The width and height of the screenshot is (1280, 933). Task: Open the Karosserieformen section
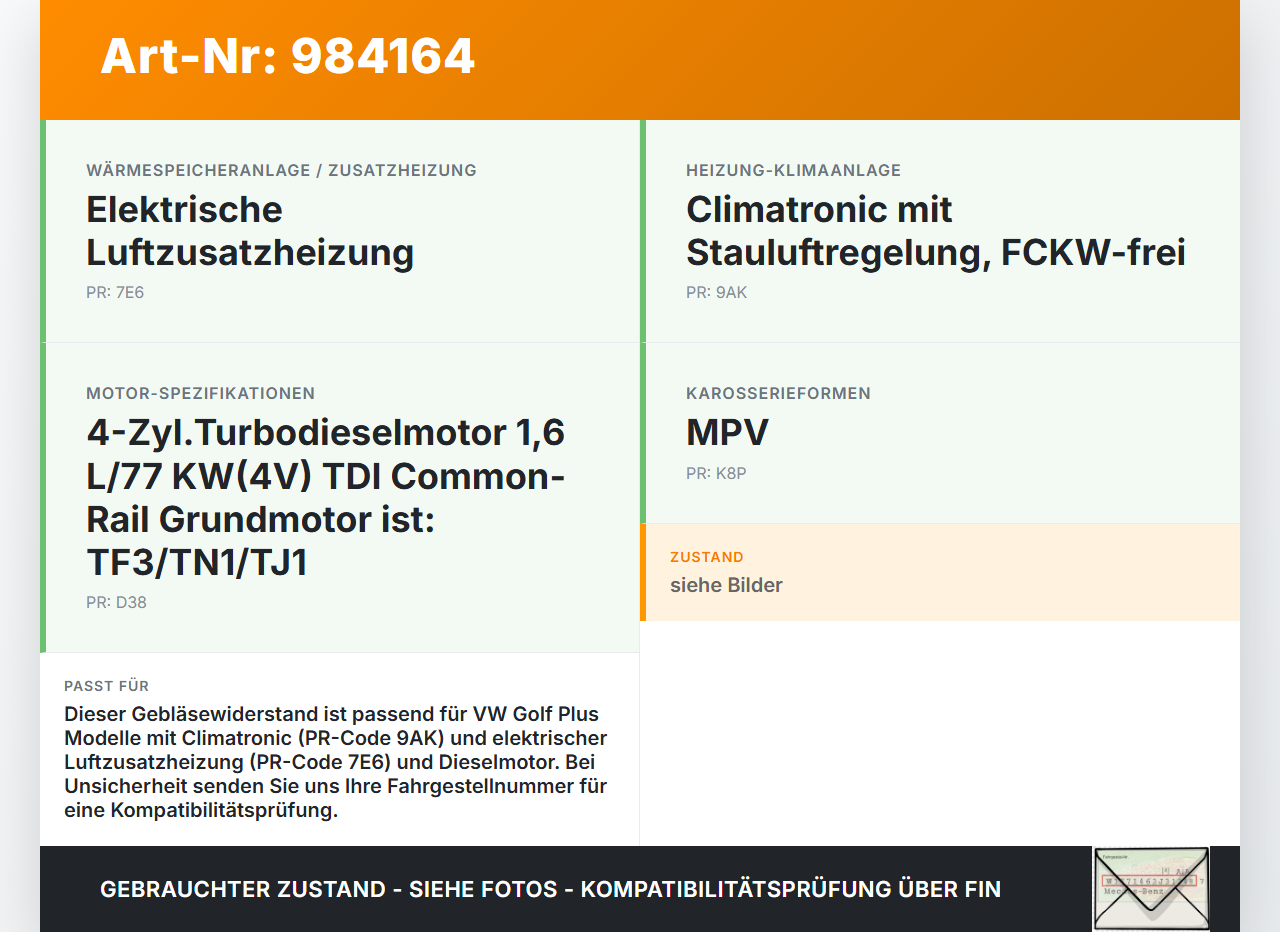pyautogui.click(x=778, y=392)
